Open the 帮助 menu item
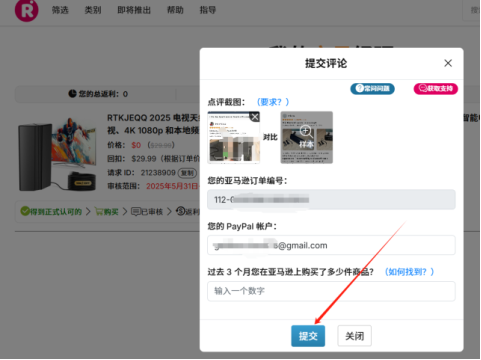The width and height of the screenshot is (481, 360). point(175,10)
